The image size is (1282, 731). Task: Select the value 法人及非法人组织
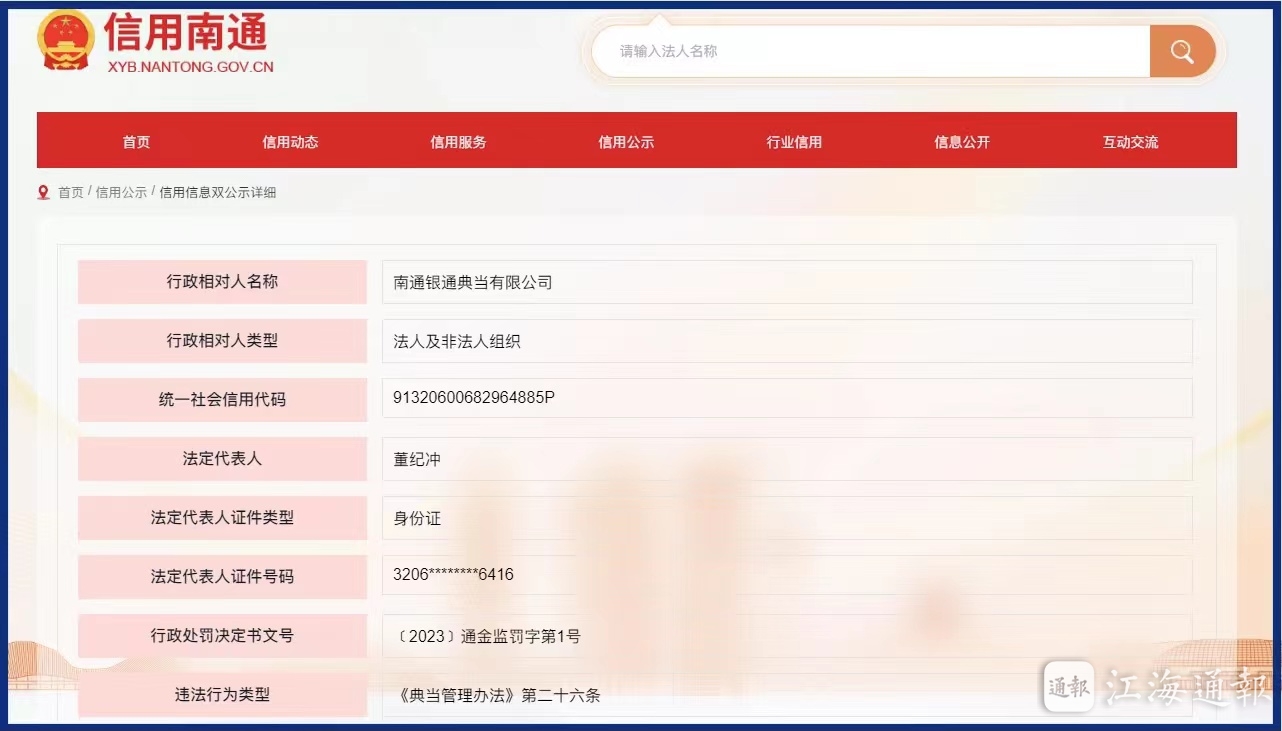(457, 341)
